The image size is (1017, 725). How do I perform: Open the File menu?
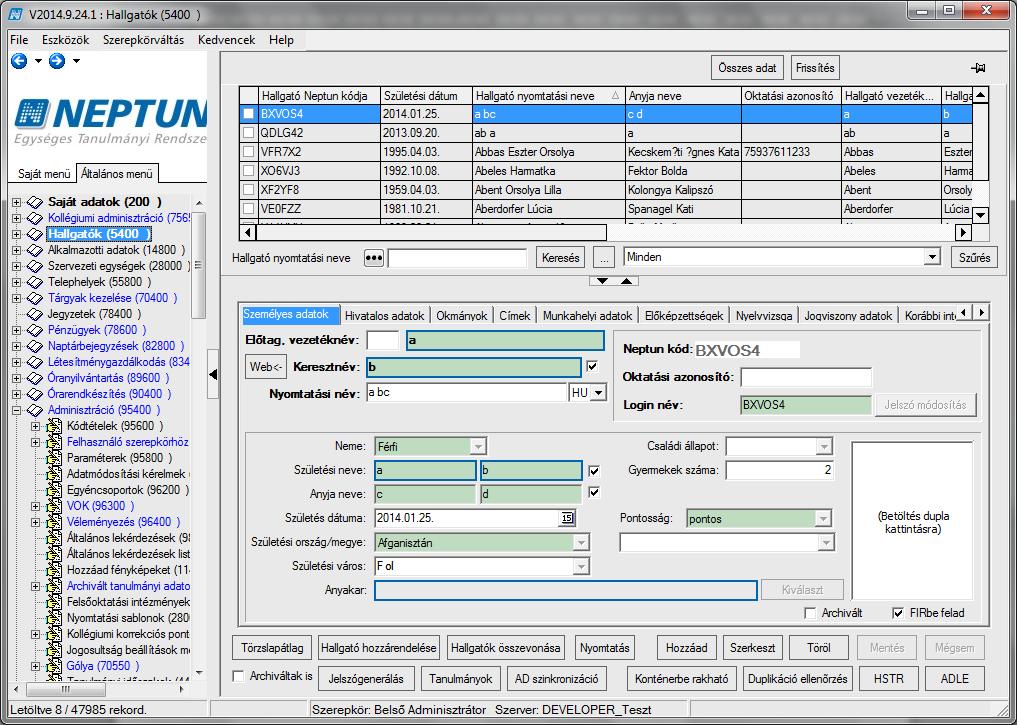(x=19, y=40)
